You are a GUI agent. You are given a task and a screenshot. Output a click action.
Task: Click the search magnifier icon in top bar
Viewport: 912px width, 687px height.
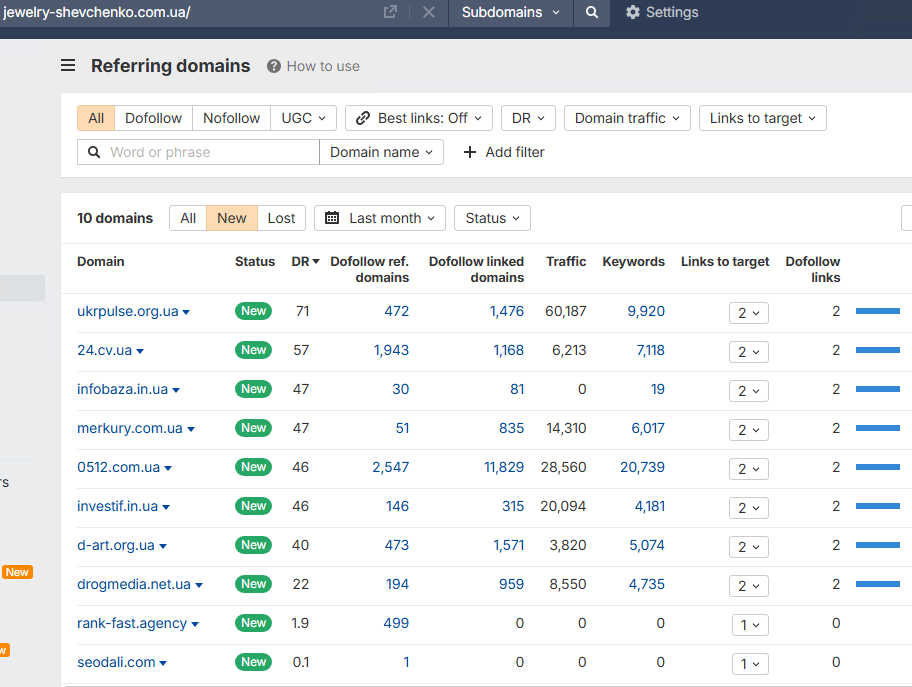tap(592, 12)
